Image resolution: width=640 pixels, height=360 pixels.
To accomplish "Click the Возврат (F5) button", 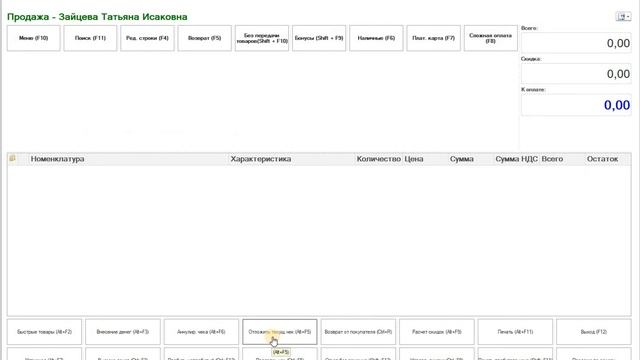I will (204, 38).
